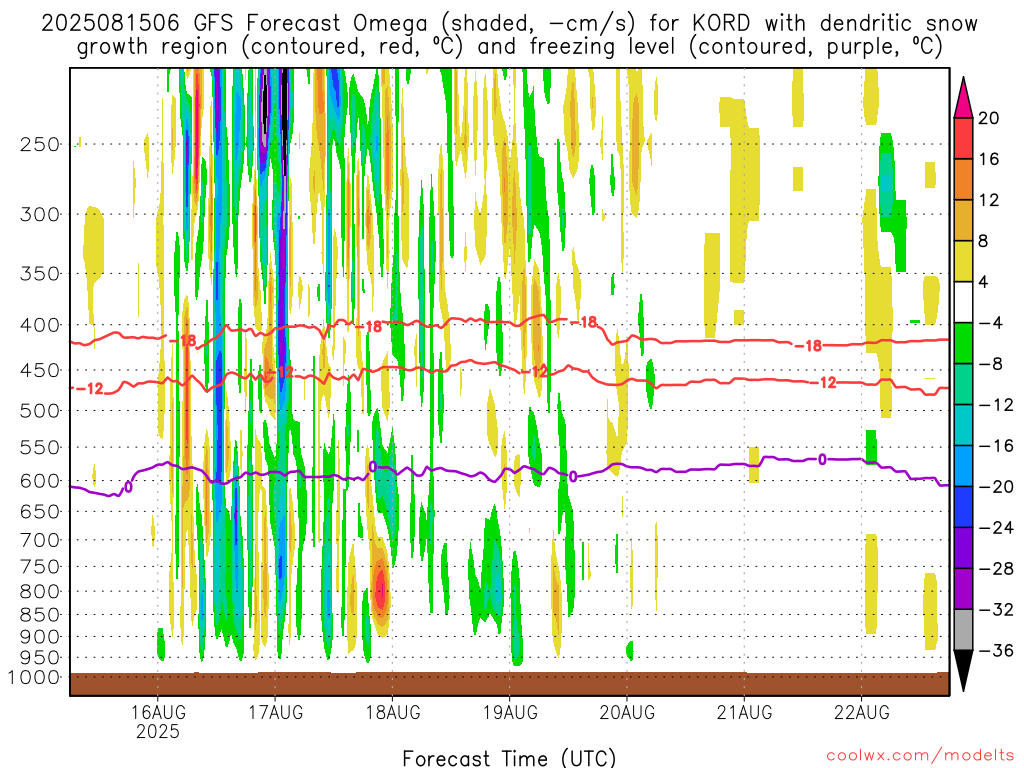The width and height of the screenshot is (1024, 768).
Task: Click the -12 contour label at left edge
Action: tap(90, 389)
